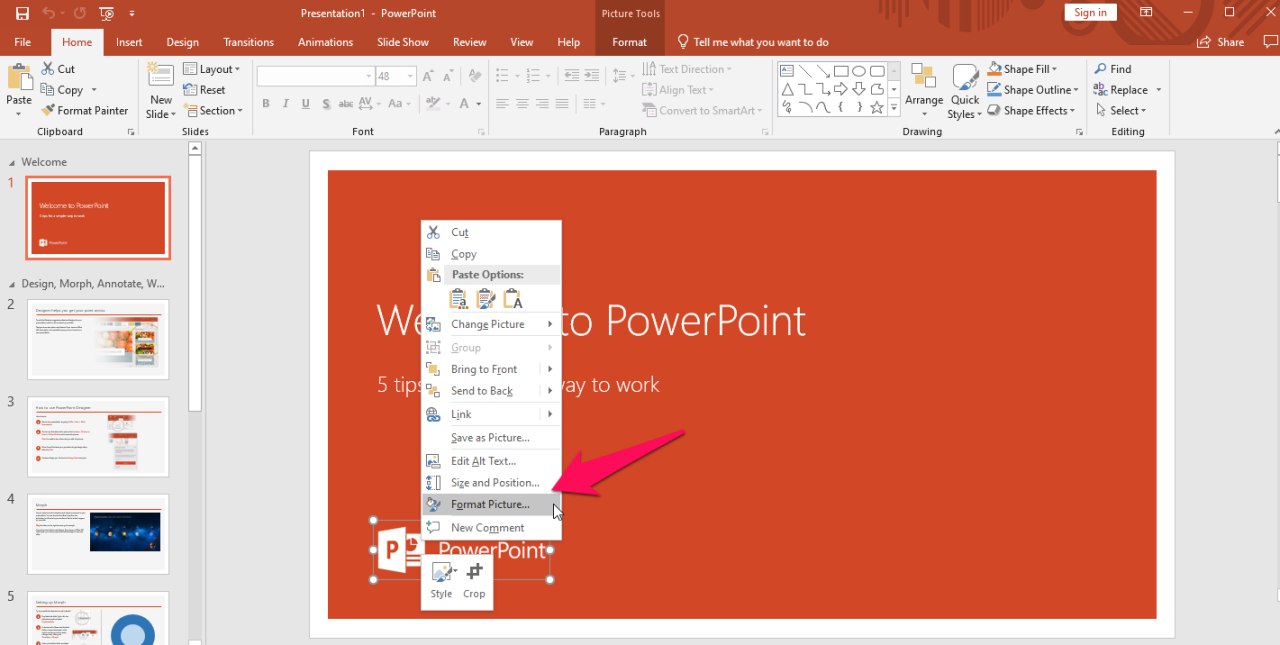Choose the Keep Source Formatting paste option
This screenshot has height=645, width=1280.
[x=485, y=298]
